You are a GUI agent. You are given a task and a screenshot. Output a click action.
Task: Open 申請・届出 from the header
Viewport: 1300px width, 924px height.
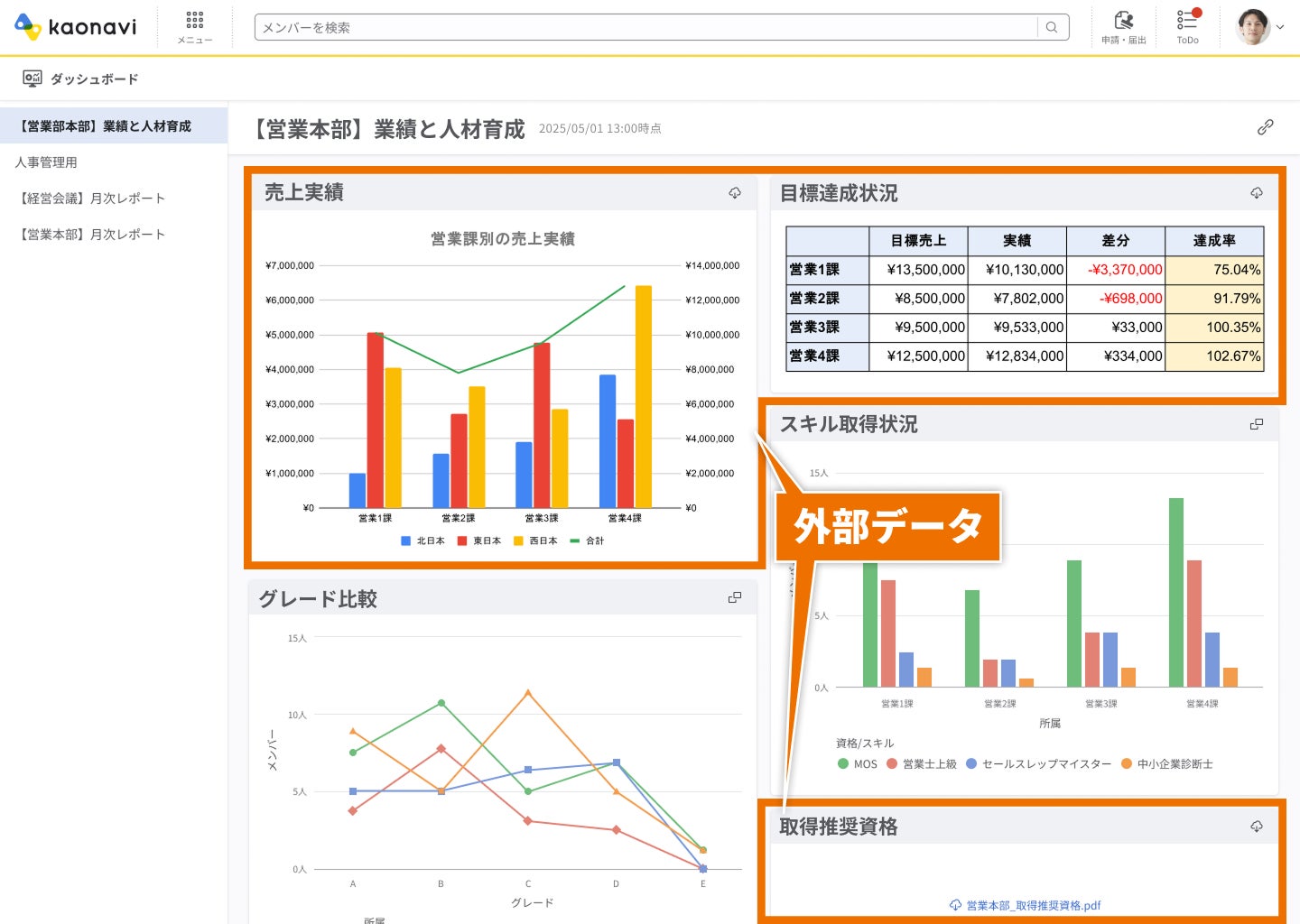(x=1124, y=27)
